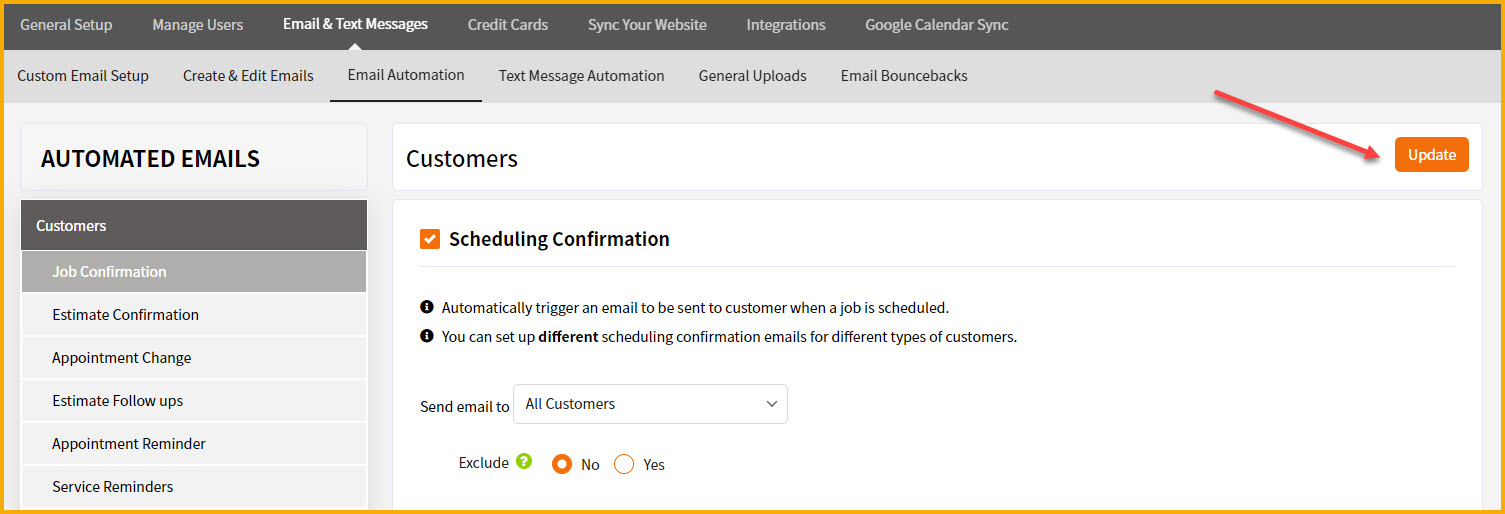The width and height of the screenshot is (1505, 514).
Task: Select the Email Automation sub-tab
Action: [x=406, y=75]
